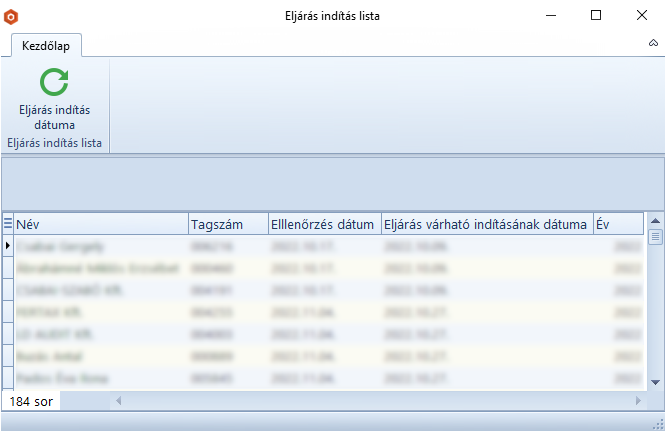The width and height of the screenshot is (666, 432).
Task: Close the Eljárás indítás lista window
Action: 641,16
